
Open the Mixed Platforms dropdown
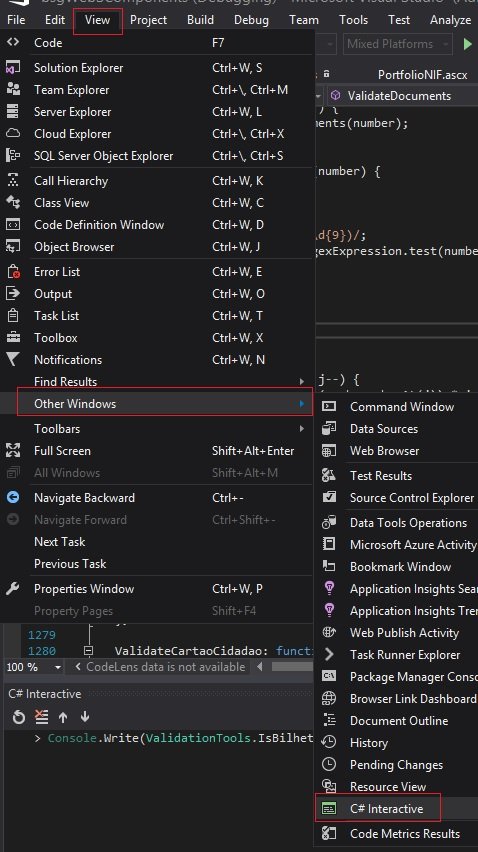click(x=398, y=44)
